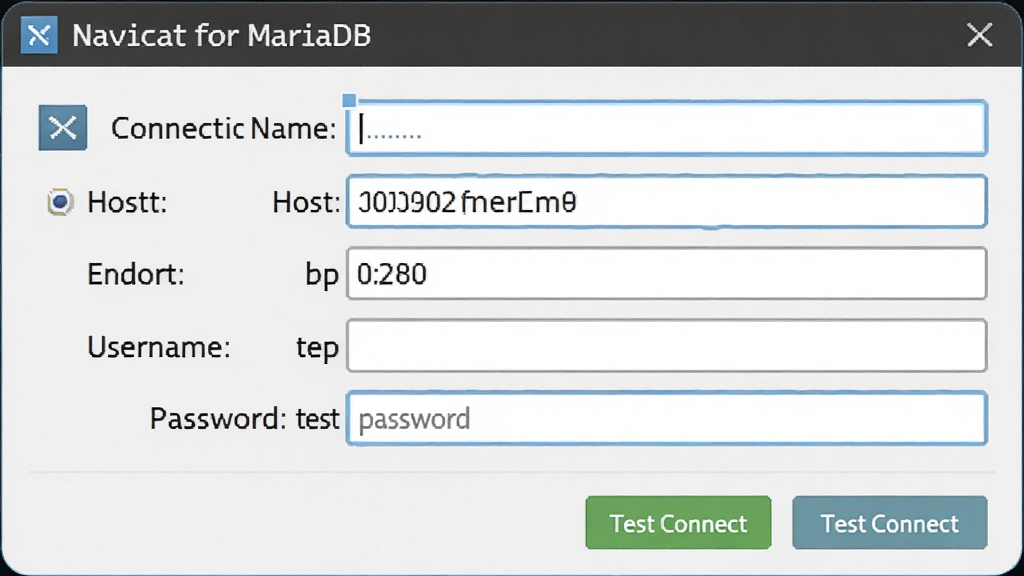Click the green Test Connect button
Screen dimensions: 1024x576
pyautogui.click(x=678, y=522)
